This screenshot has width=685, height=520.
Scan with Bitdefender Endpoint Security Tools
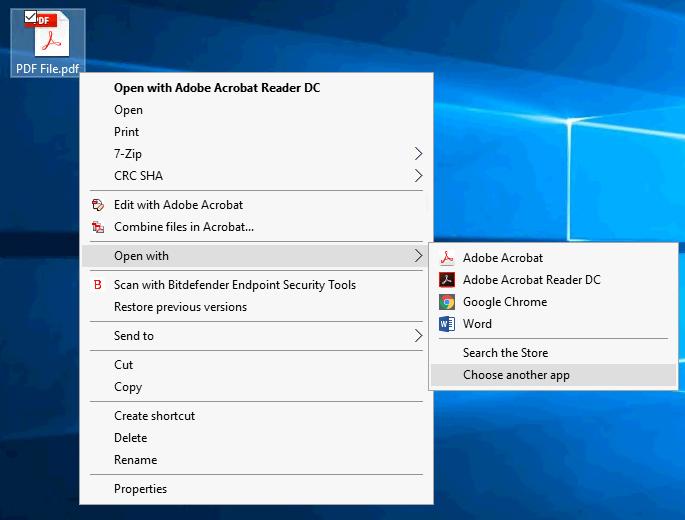click(x=256, y=285)
